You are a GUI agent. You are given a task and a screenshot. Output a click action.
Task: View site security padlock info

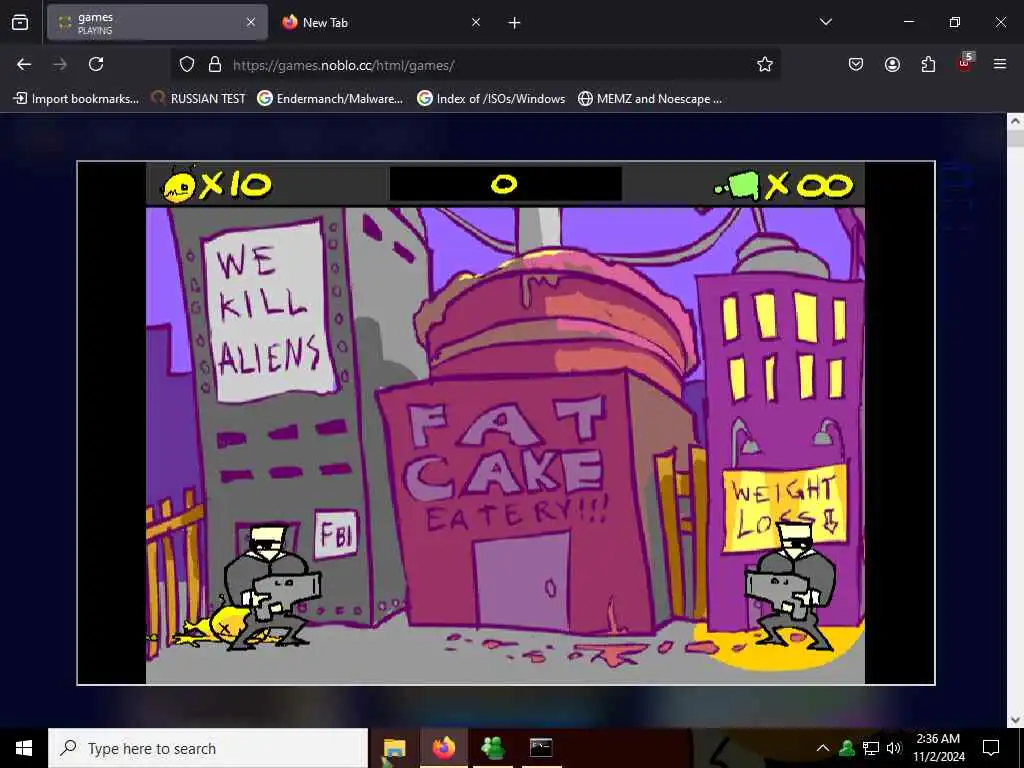pos(215,65)
